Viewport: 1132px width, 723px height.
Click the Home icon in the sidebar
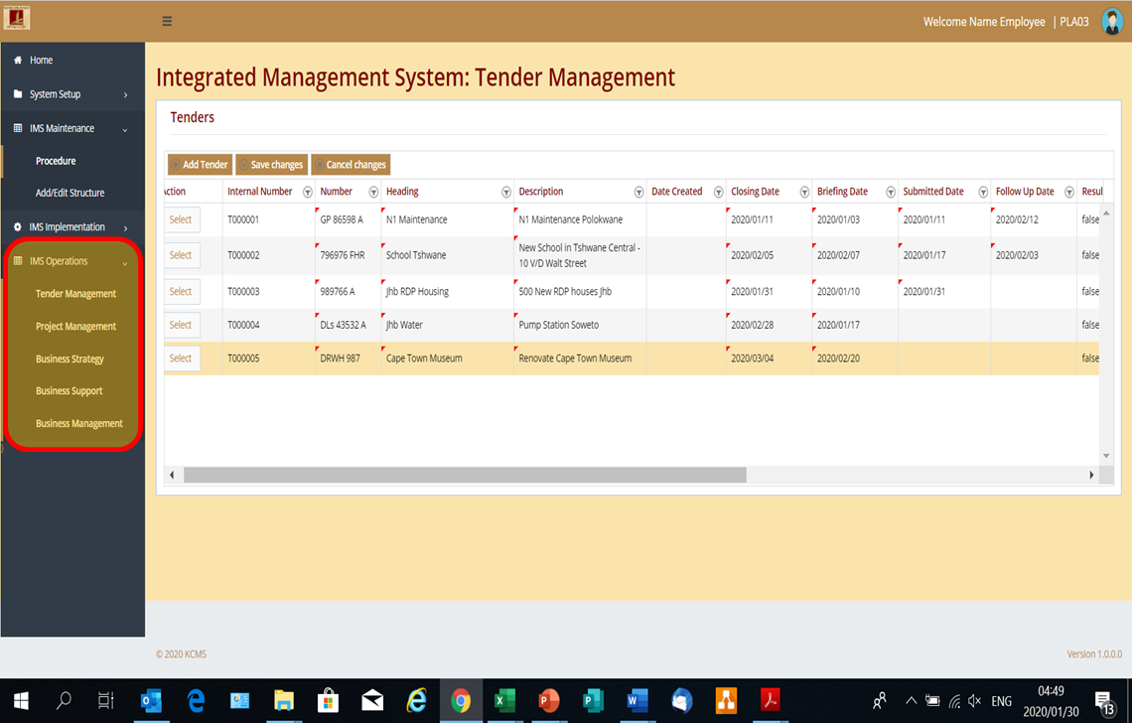coord(18,60)
